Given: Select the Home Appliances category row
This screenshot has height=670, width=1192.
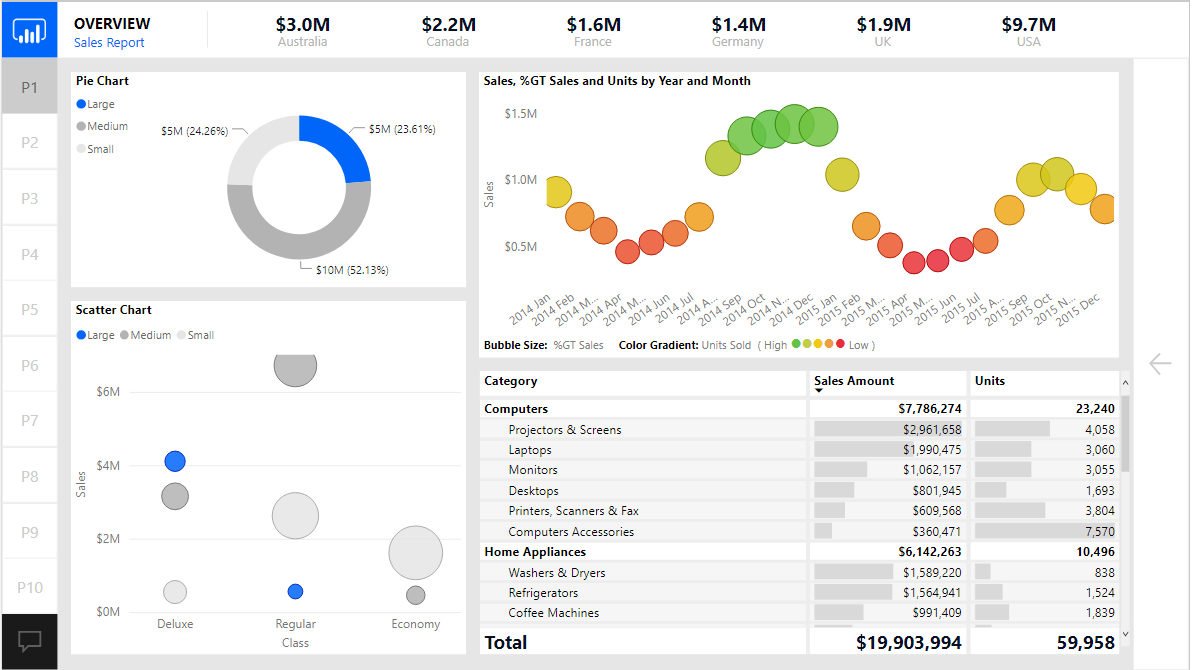Looking at the screenshot, I should 535,552.
